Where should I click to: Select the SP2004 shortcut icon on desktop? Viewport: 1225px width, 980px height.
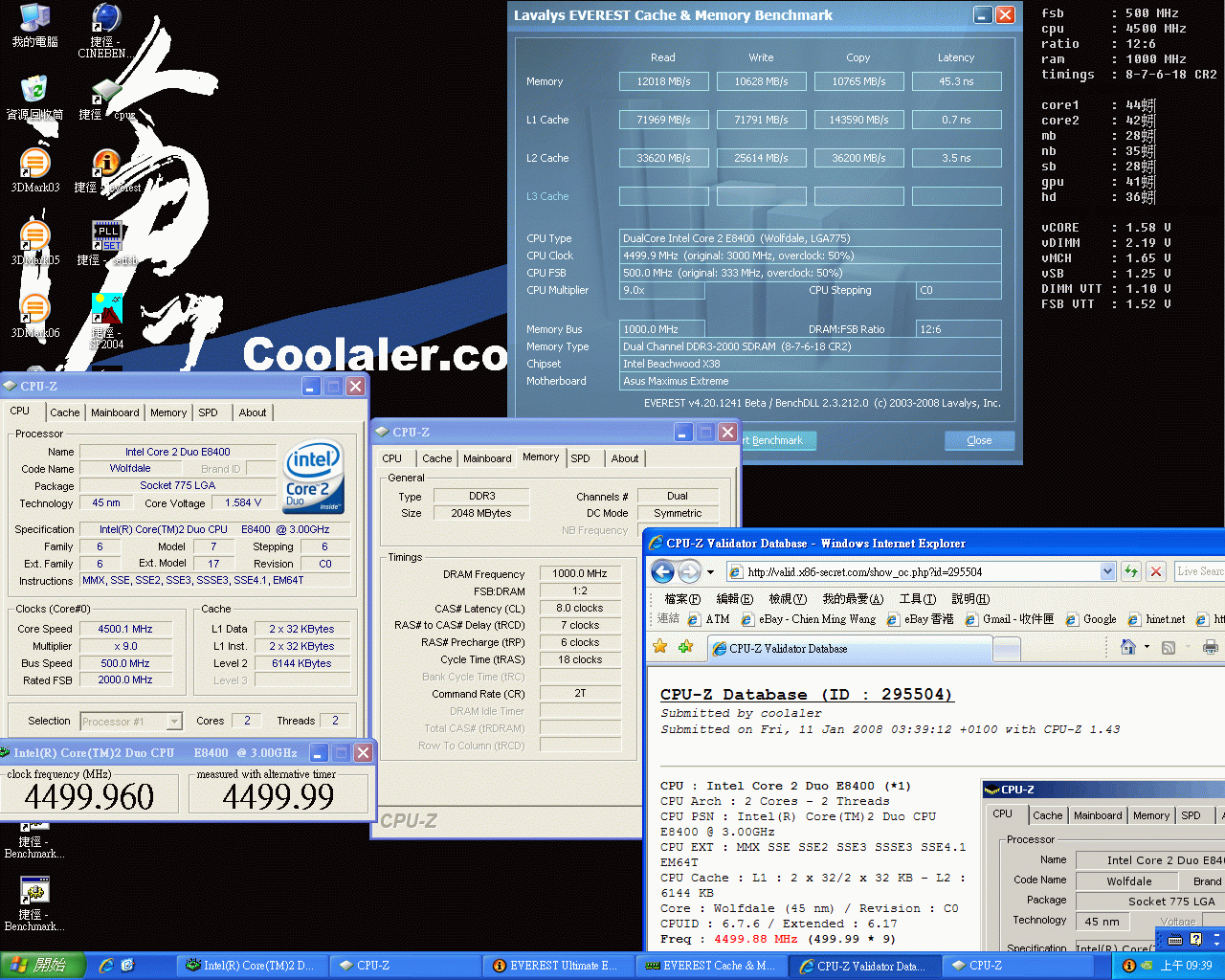(x=106, y=321)
